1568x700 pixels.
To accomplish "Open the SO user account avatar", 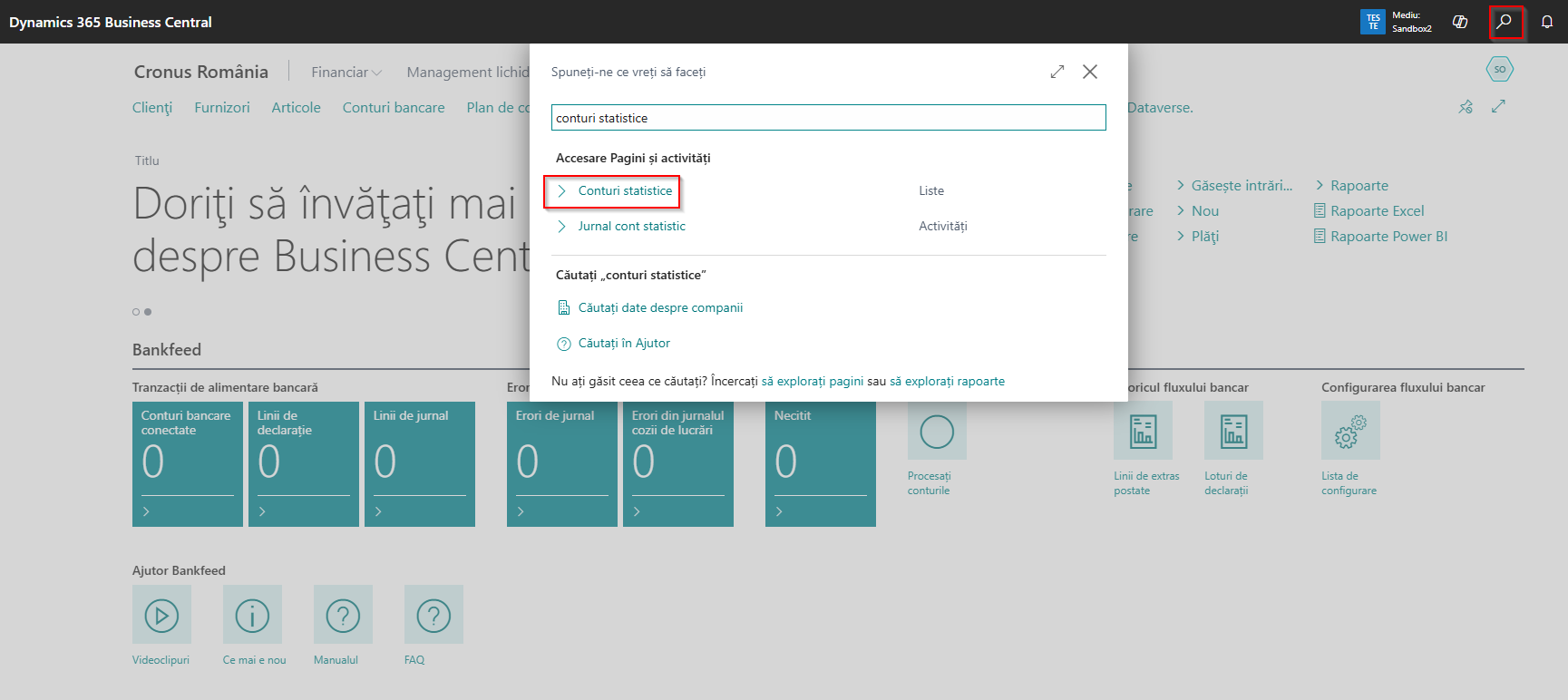I will (1500, 69).
